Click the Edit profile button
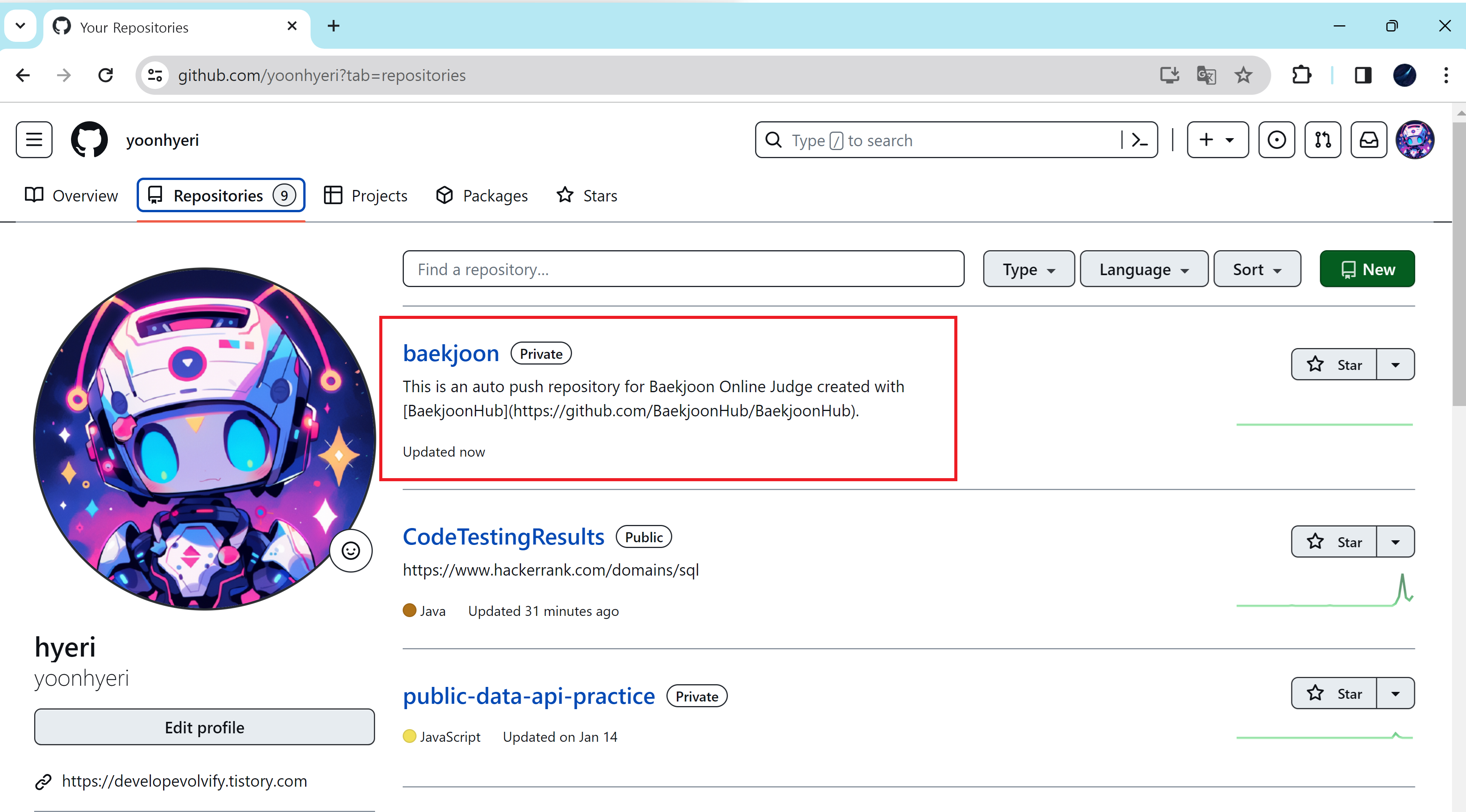 204,727
